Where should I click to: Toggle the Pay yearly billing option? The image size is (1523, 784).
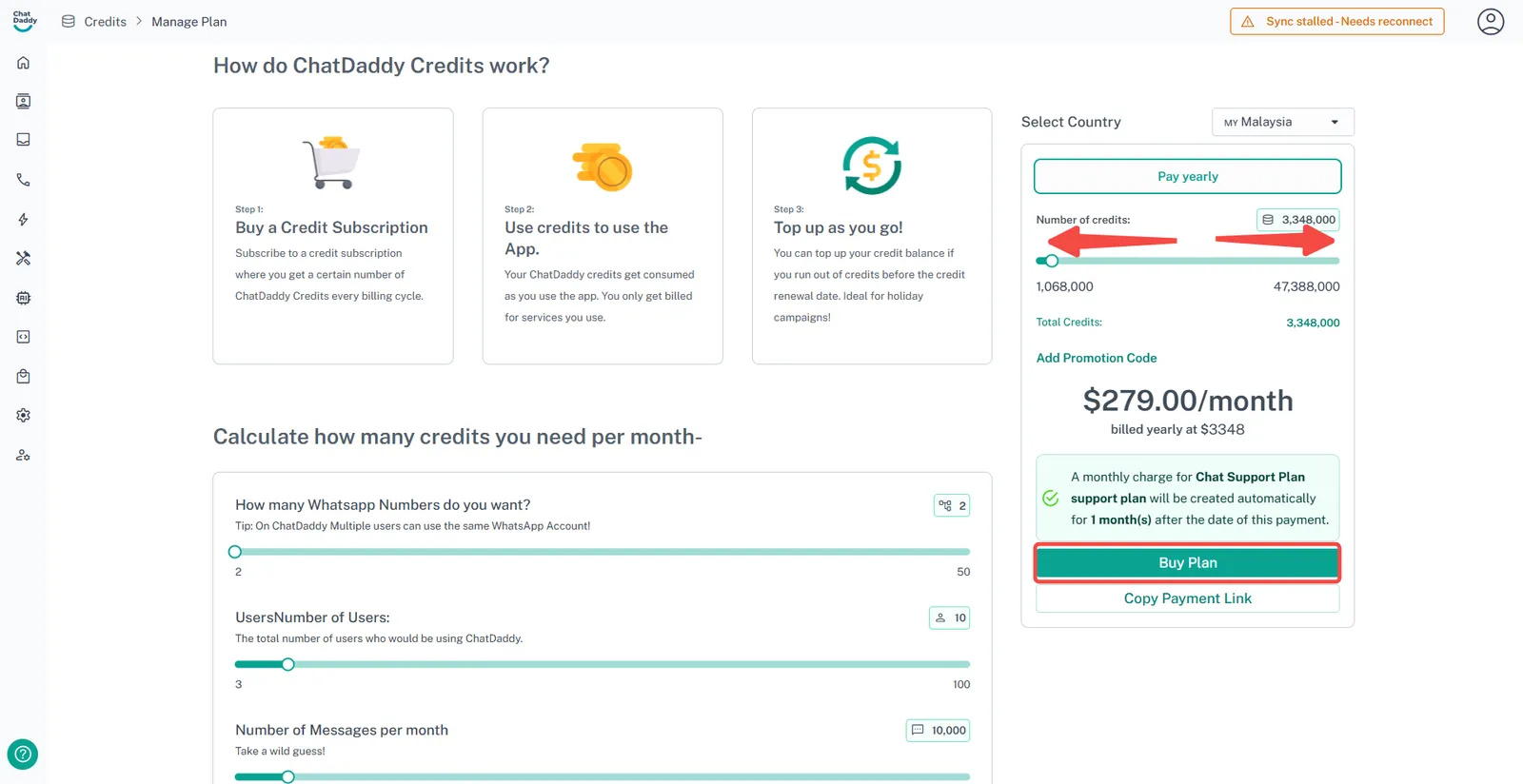1187,177
